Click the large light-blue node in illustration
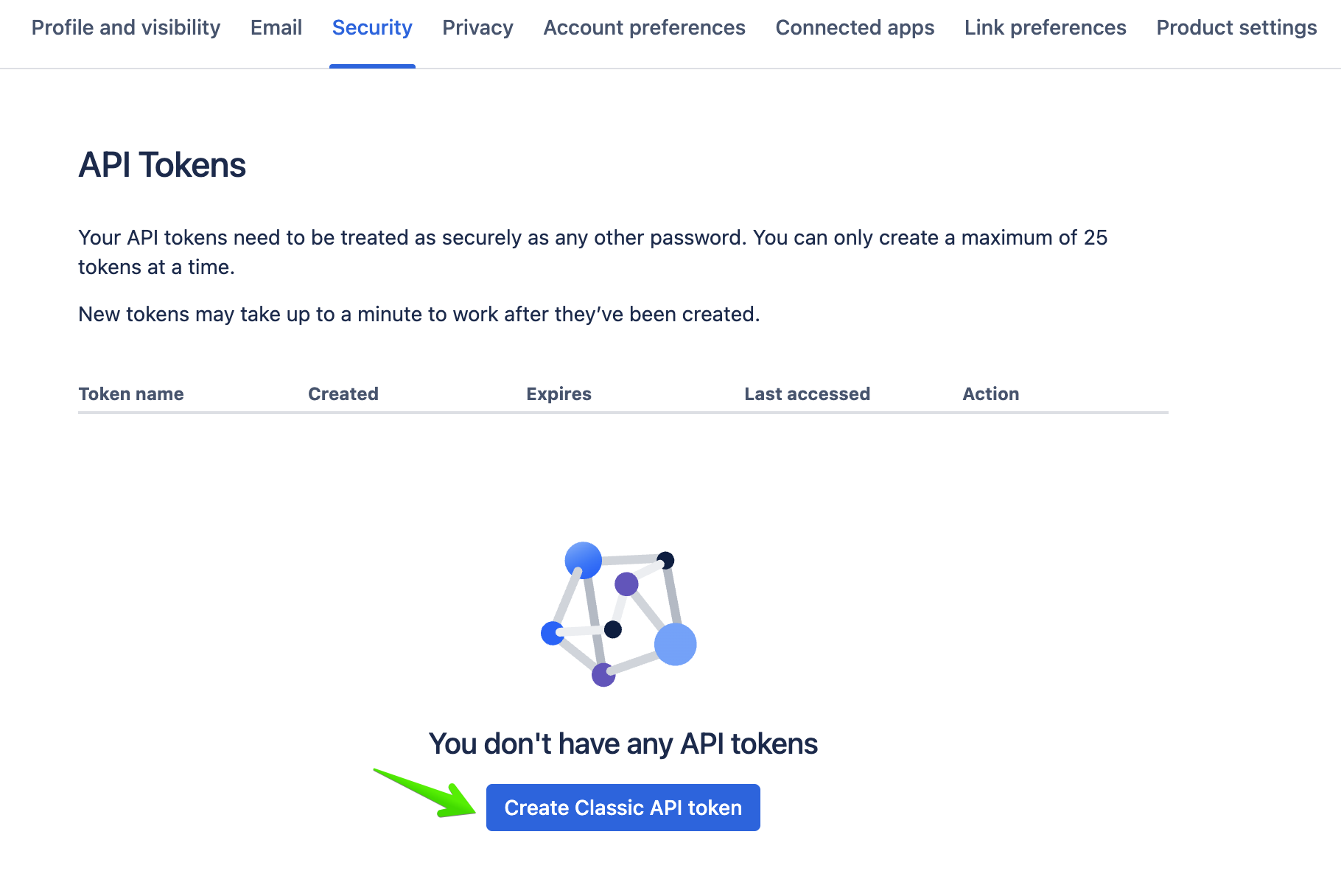The width and height of the screenshot is (1341, 896). (x=676, y=644)
